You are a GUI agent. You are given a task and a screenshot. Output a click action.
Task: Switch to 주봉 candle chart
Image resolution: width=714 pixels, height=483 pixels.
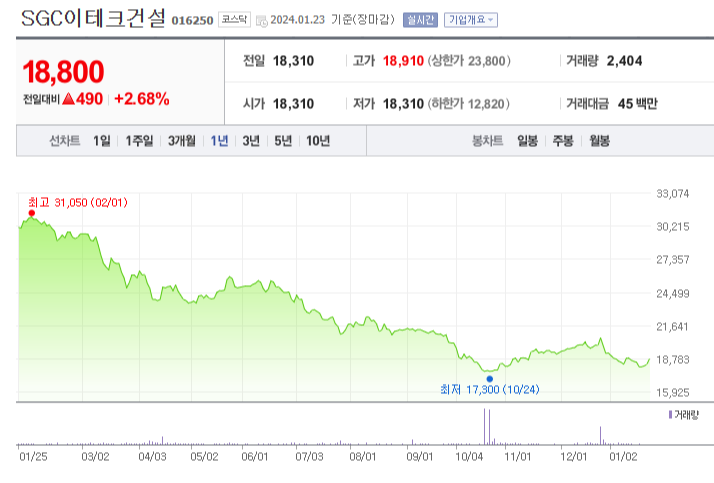click(563, 141)
